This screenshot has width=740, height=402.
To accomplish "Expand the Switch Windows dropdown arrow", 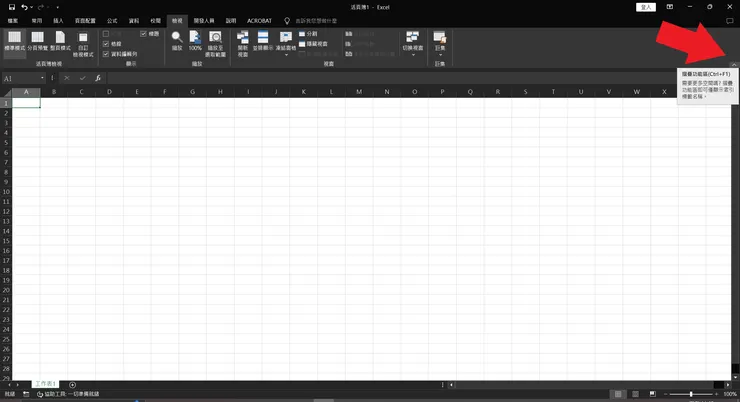I will click(x=413, y=55).
